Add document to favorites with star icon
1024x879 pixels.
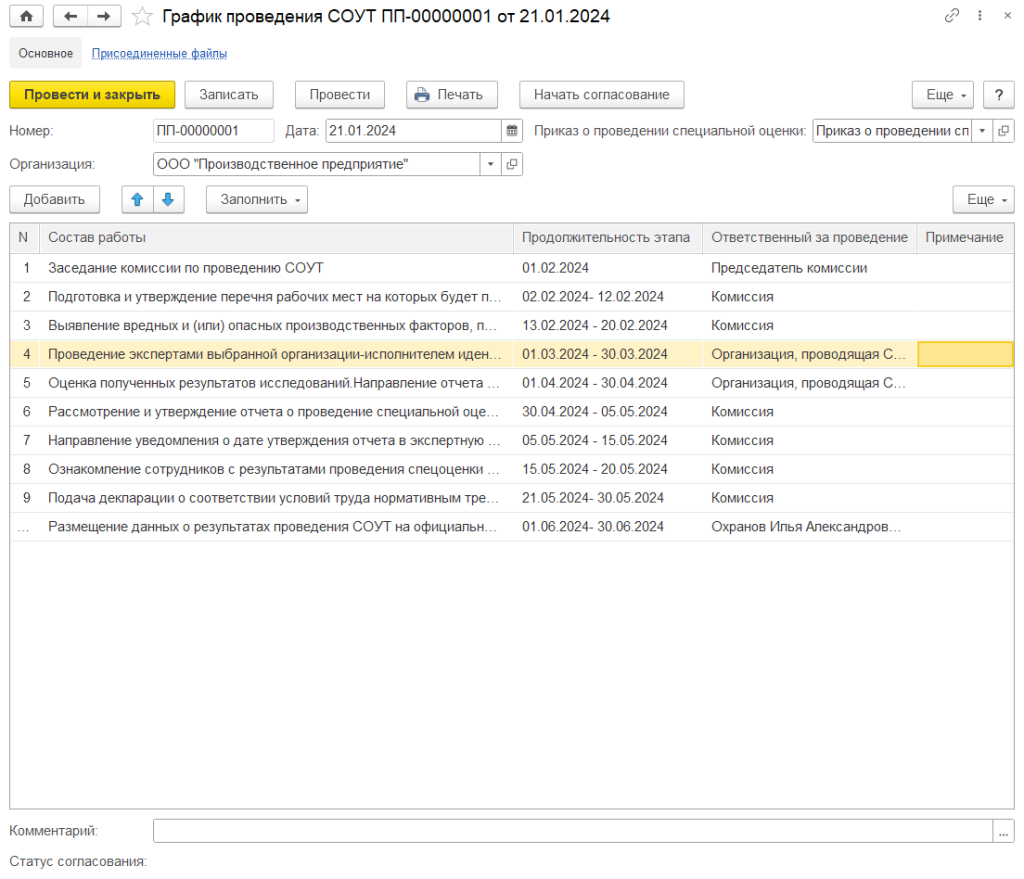click(143, 16)
